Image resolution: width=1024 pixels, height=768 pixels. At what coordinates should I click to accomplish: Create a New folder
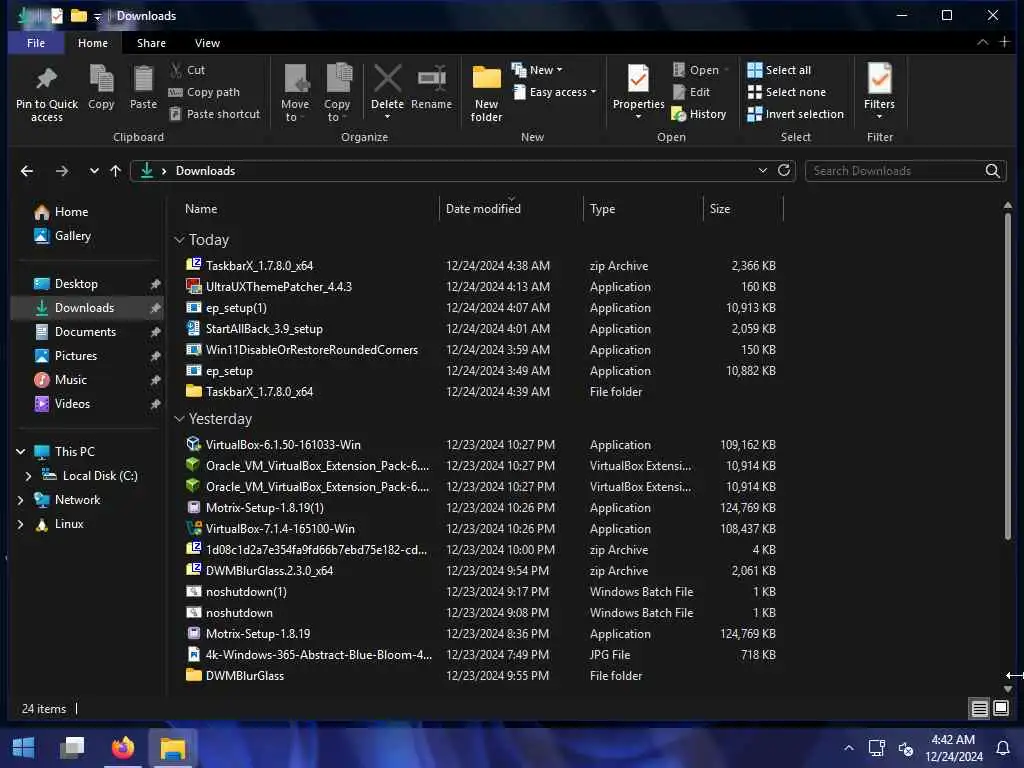click(x=487, y=93)
